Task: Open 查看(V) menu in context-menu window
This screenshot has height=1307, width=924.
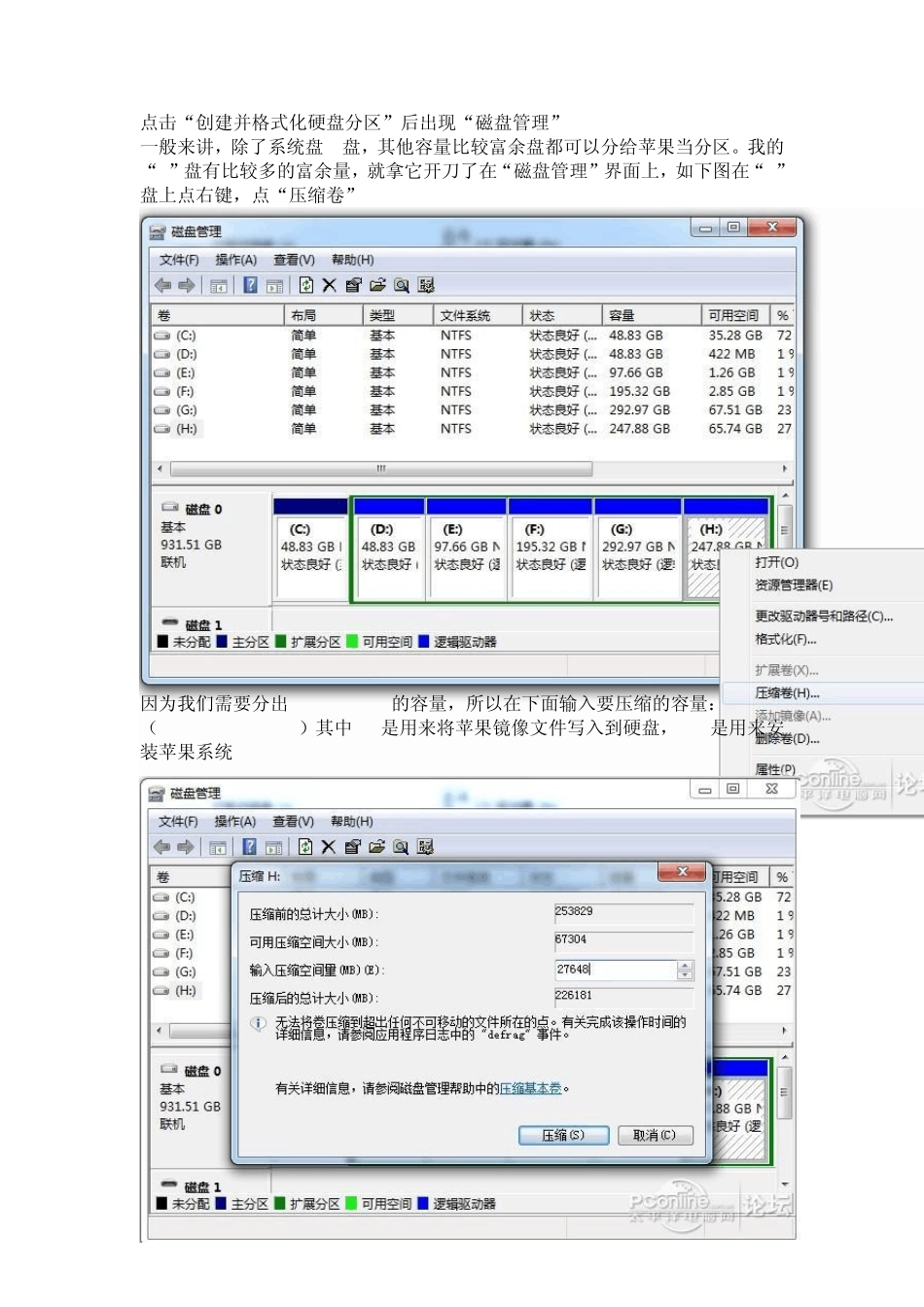Action: pyautogui.click(x=294, y=260)
